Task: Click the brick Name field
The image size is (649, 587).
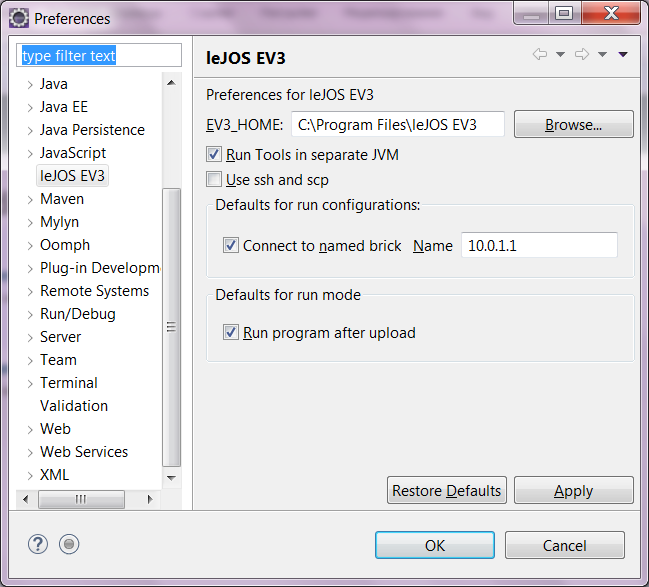Action: (x=539, y=245)
